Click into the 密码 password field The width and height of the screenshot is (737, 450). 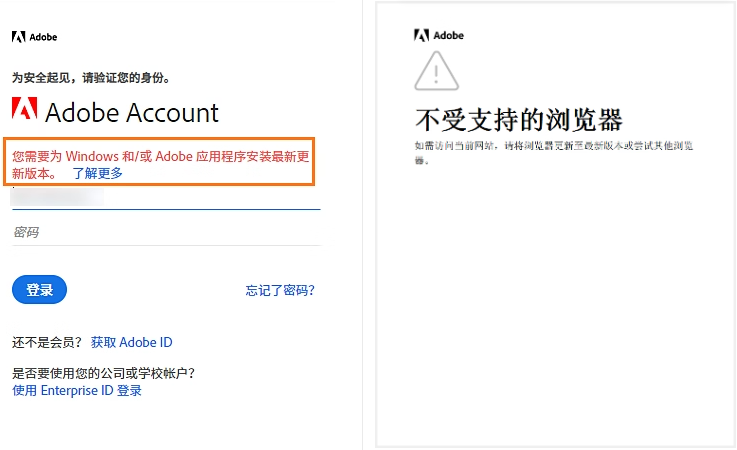(165, 233)
